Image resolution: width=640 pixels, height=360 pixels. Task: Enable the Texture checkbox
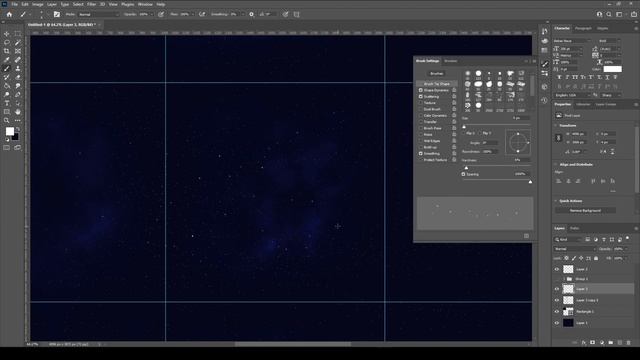pos(421,103)
